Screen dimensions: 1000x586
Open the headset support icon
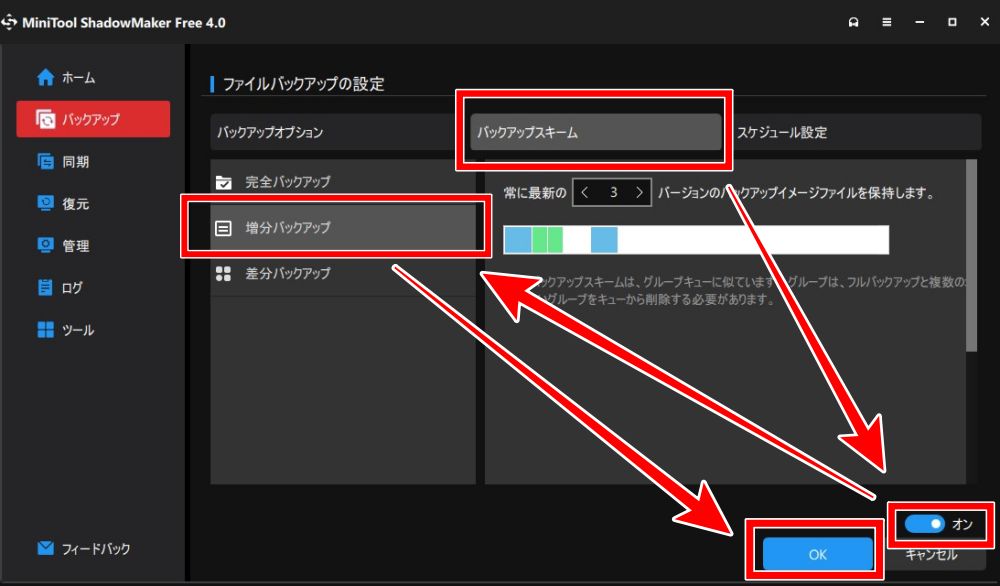click(x=853, y=22)
